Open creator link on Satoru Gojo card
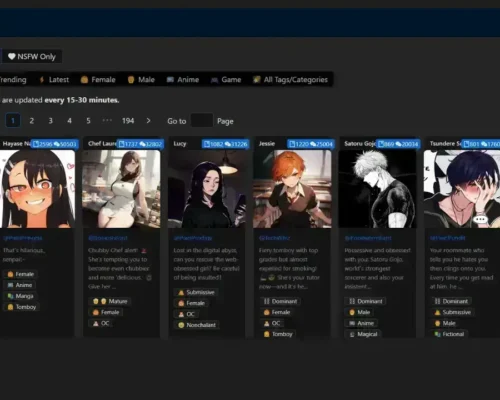This screenshot has height=400, width=500. coord(368,238)
